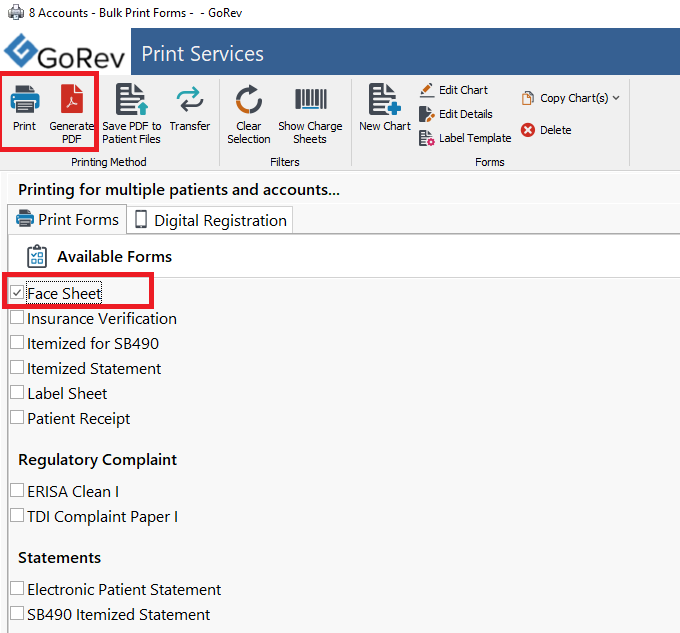Click the Label Template label
The image size is (680, 633).
(475, 138)
